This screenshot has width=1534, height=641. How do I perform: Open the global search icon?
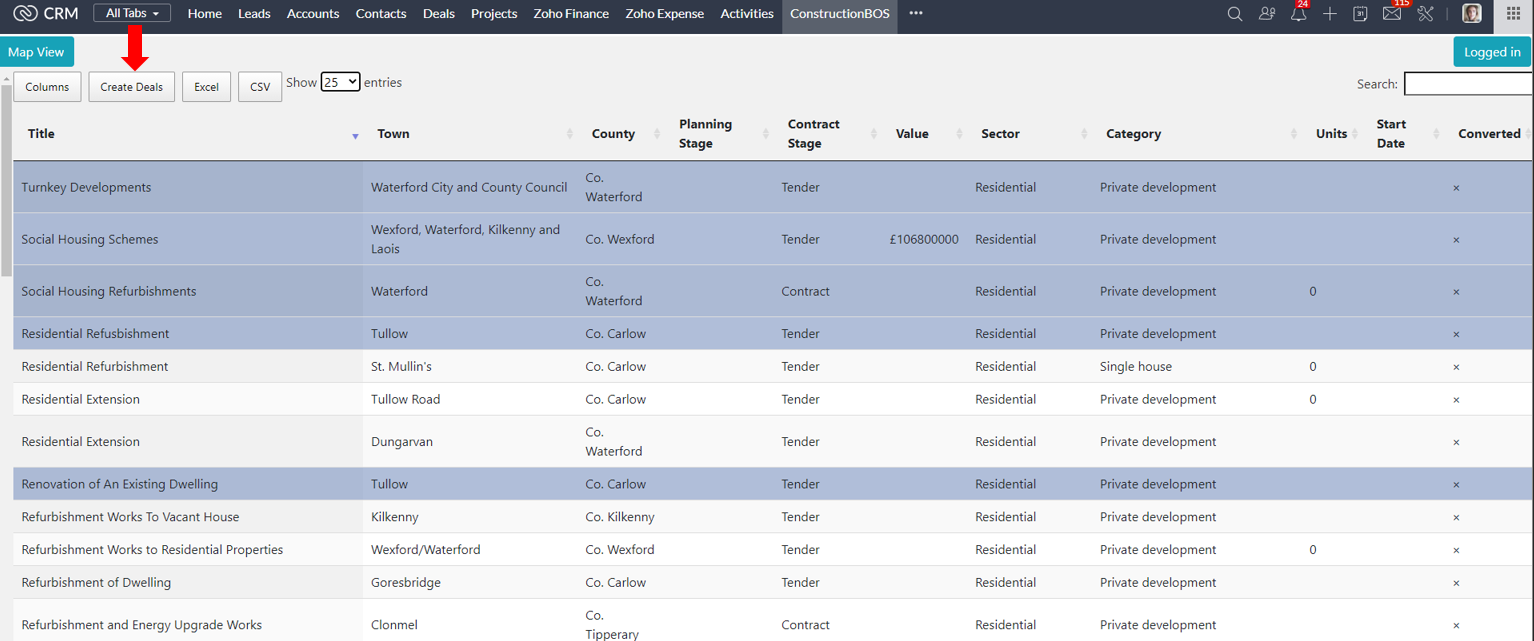click(x=1235, y=14)
